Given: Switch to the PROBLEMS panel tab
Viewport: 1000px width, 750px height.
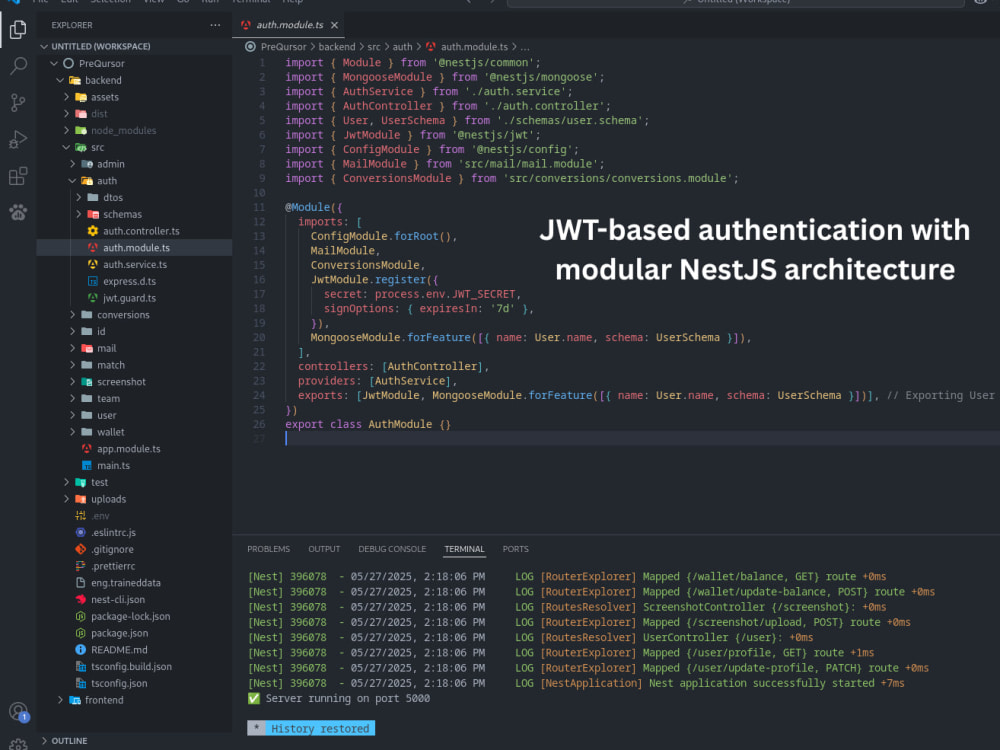Looking at the screenshot, I should (x=268, y=549).
